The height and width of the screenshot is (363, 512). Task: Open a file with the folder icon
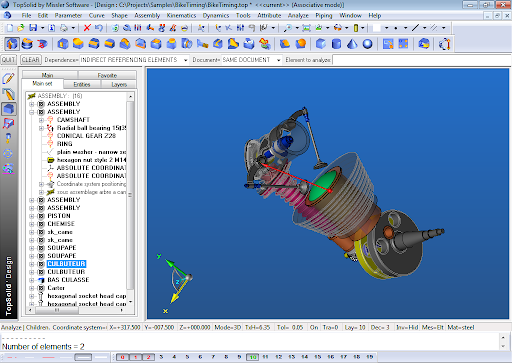[x=21, y=28]
